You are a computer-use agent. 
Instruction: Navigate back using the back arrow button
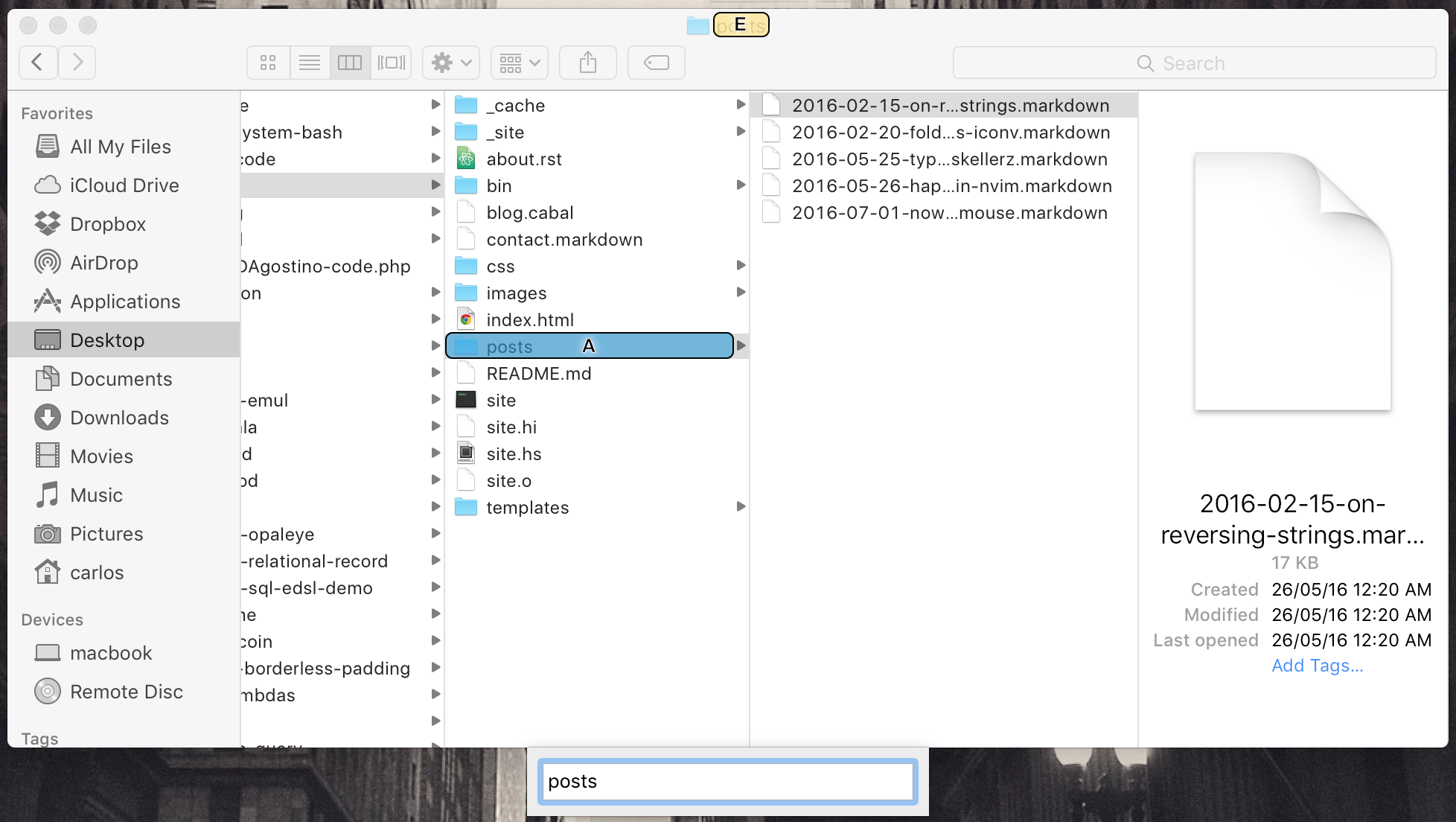pyautogui.click(x=37, y=62)
